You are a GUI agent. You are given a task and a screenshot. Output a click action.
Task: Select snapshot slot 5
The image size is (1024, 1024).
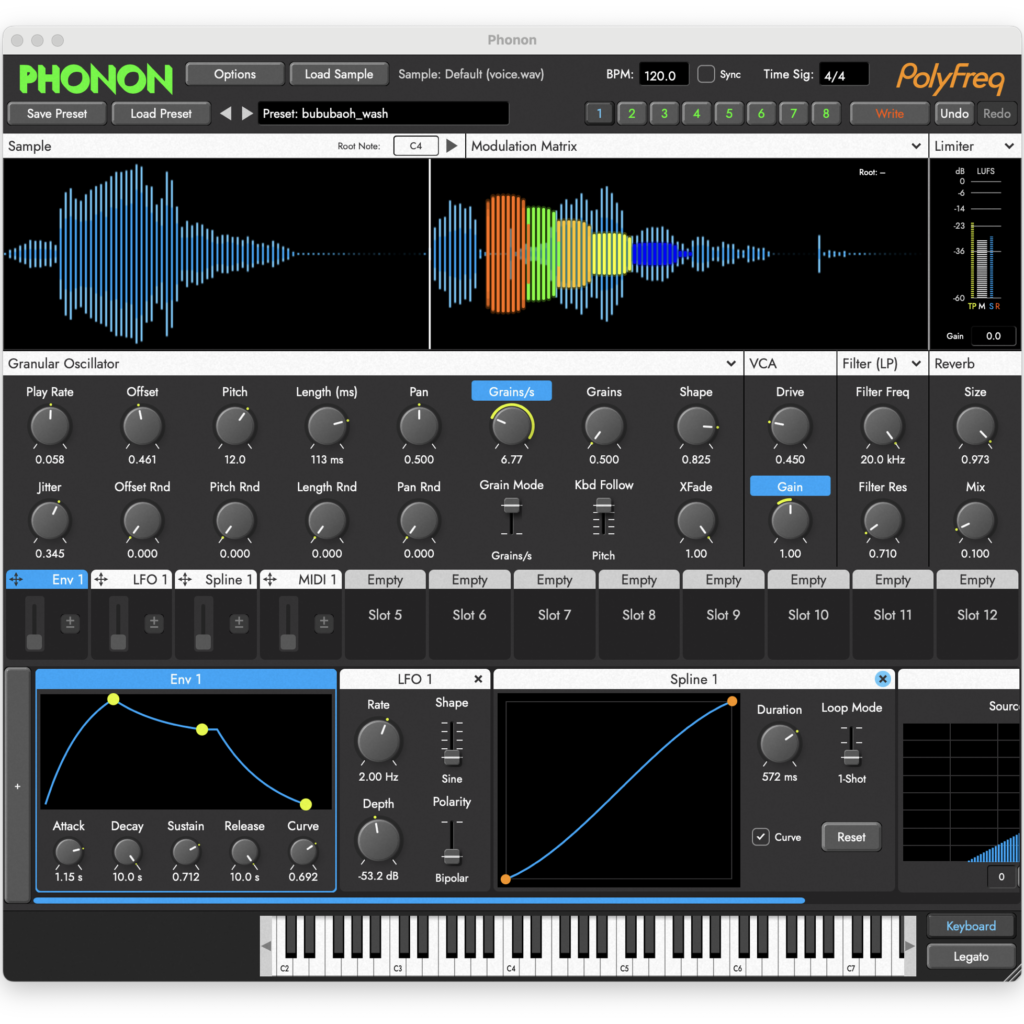pos(729,113)
